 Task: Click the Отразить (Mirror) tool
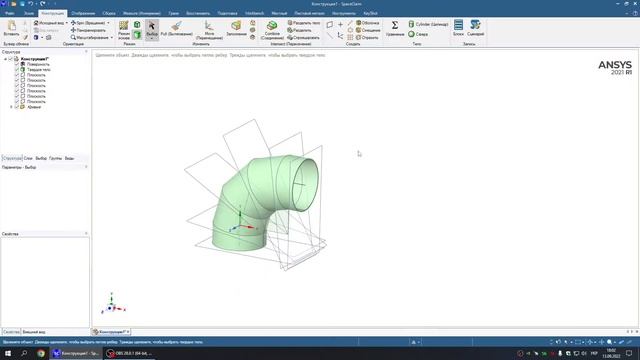click(x=367, y=38)
